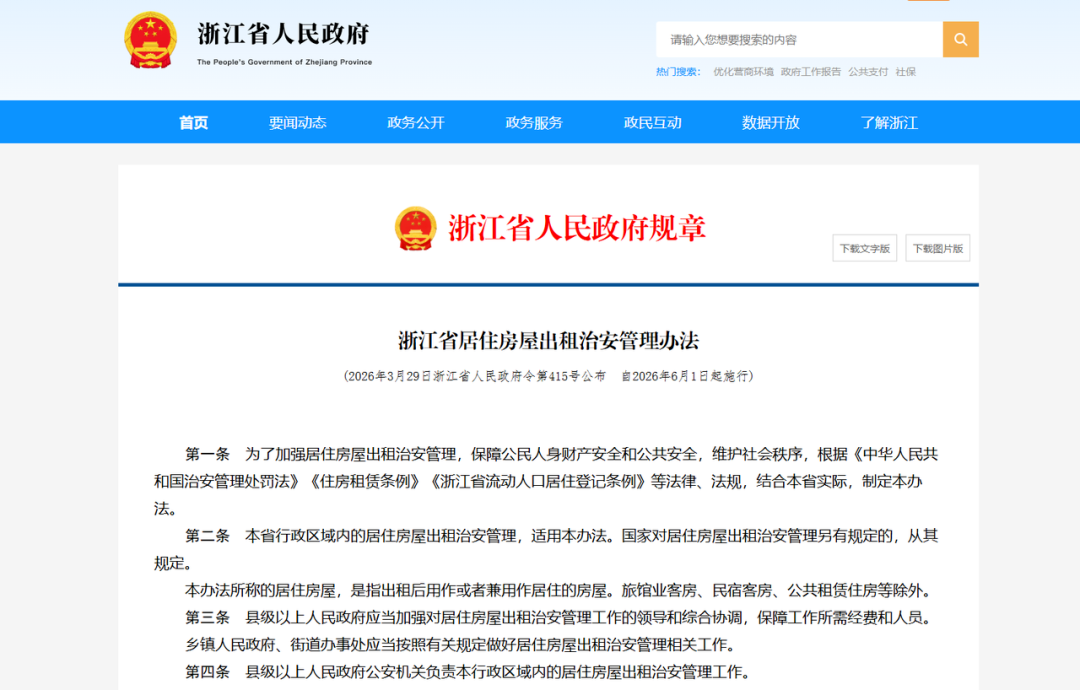The width and height of the screenshot is (1080, 690).
Task: Click hot search link 政府工作报告
Action: click(811, 72)
